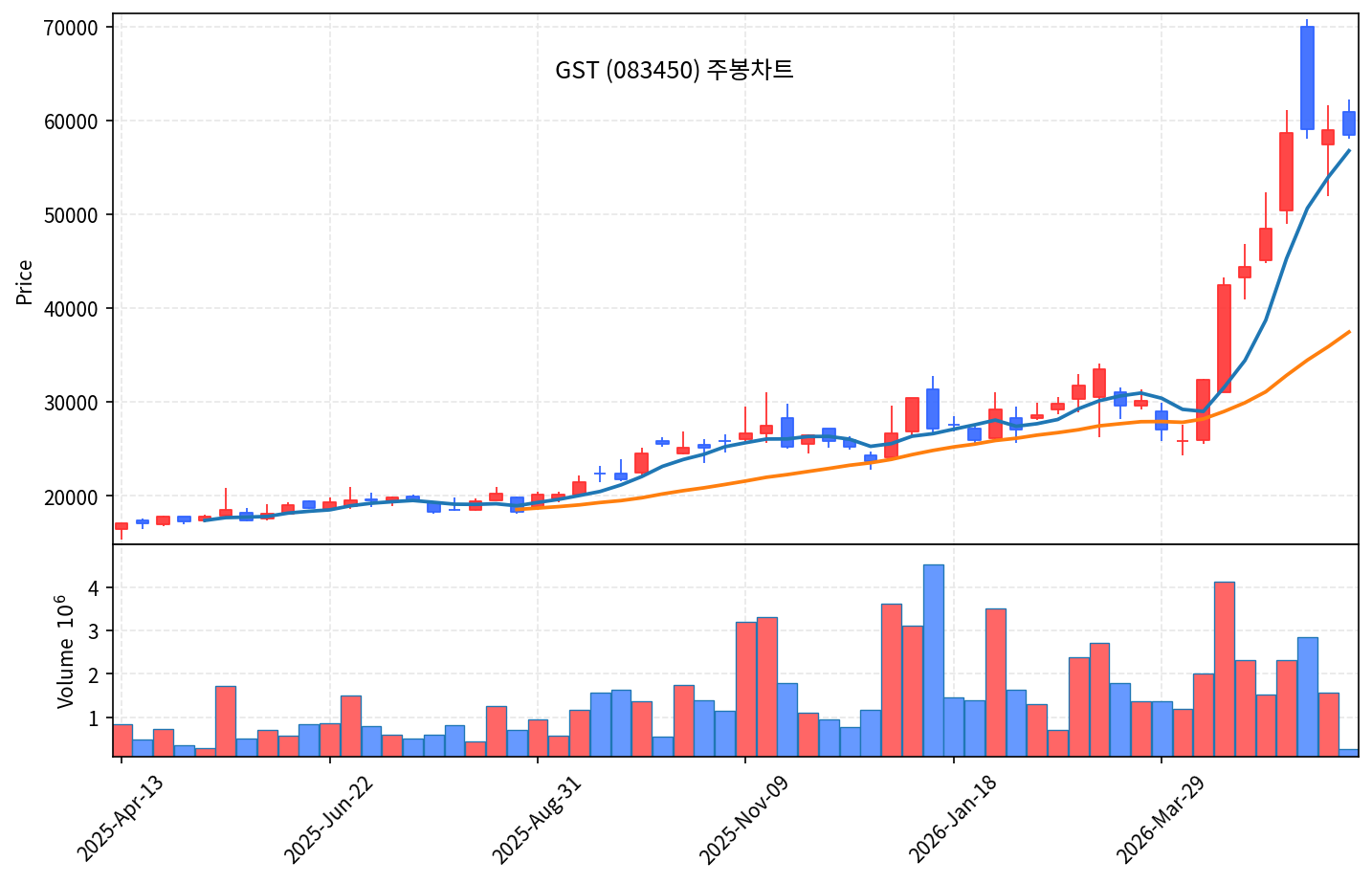Screen dimensions: 1372x883
Task: Click the Price axis label
Action: click(25, 282)
